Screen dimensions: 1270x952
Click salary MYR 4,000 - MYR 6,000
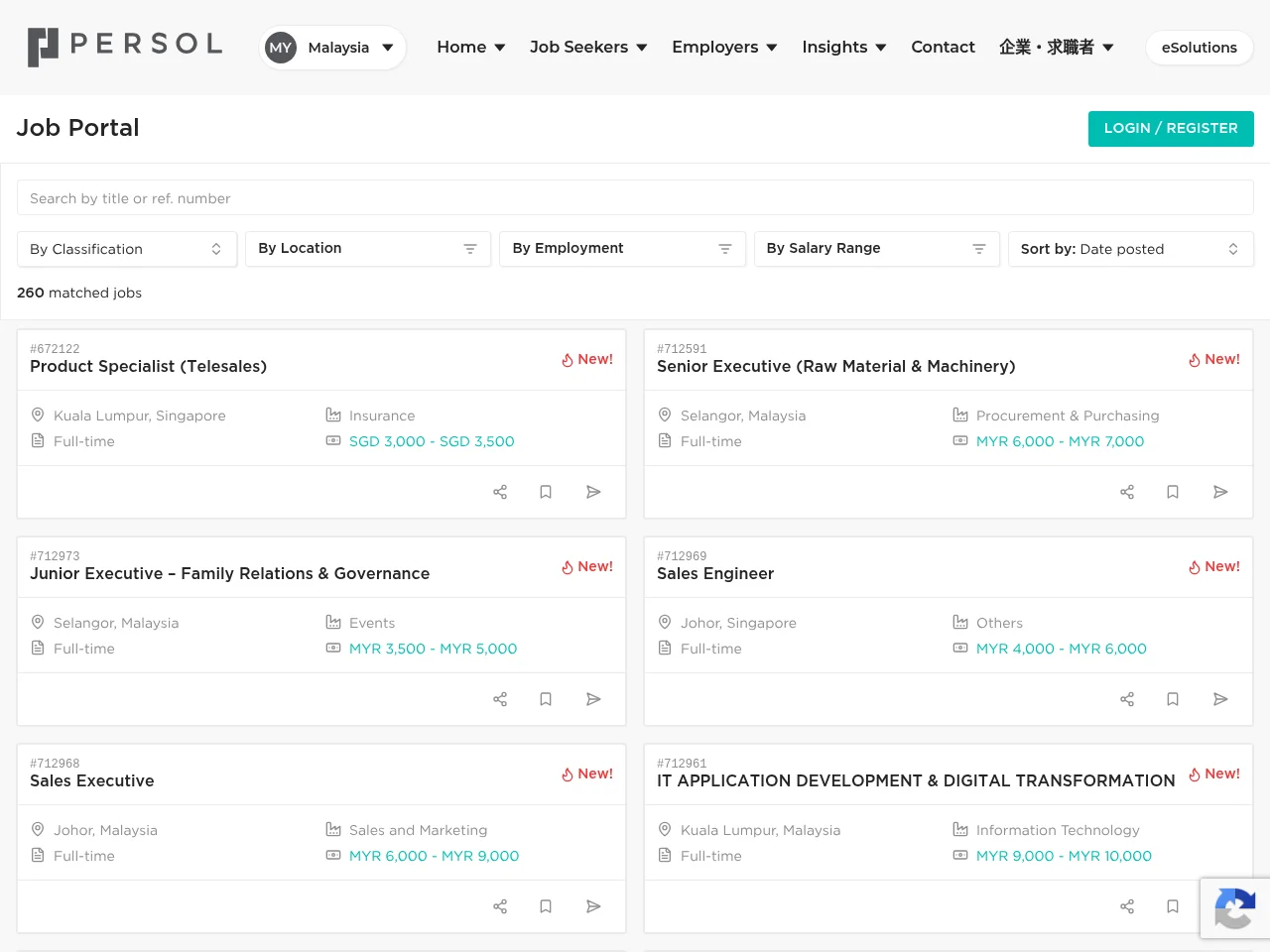click(1062, 649)
